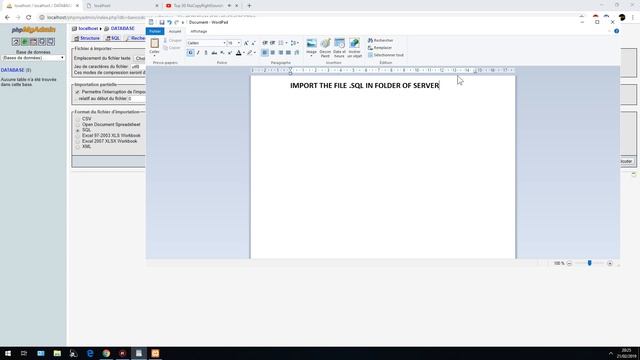This screenshot has width=640, height=360.
Task: Apply subscript formatting in WordPad
Action: pos(222,53)
